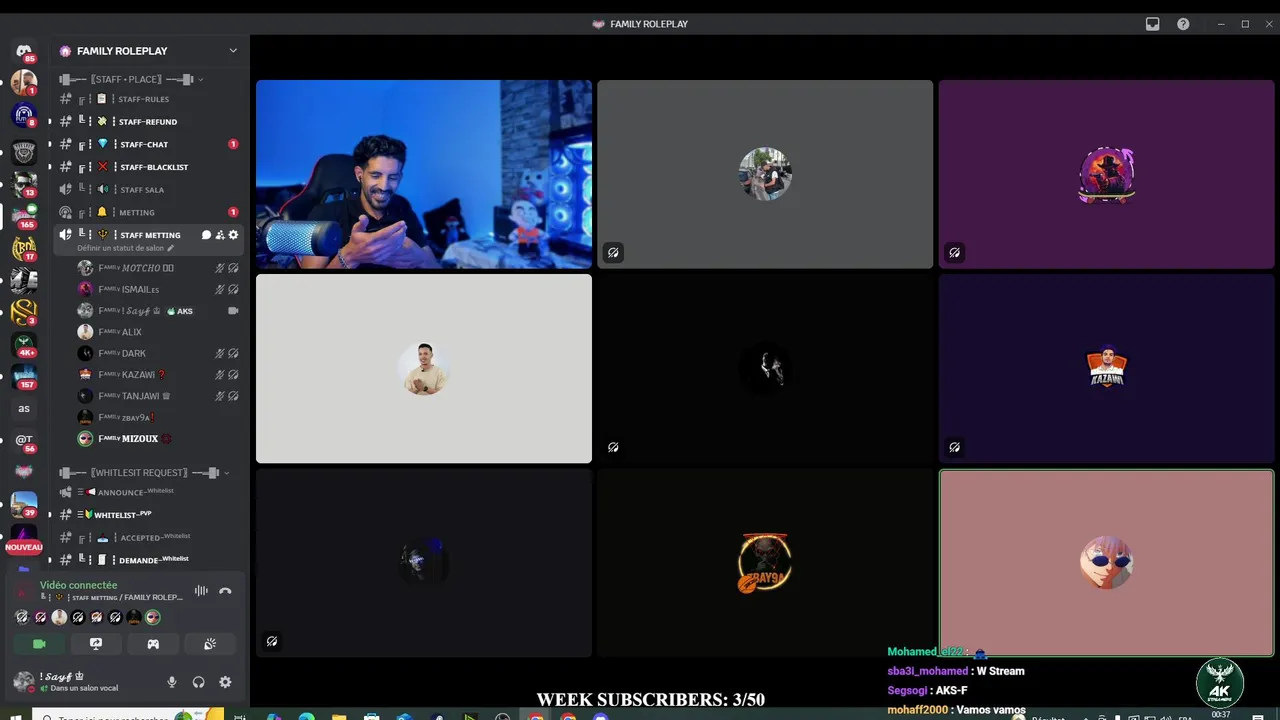
Task: Select voice member MIZOUX in channel list
Action: (x=158, y=438)
